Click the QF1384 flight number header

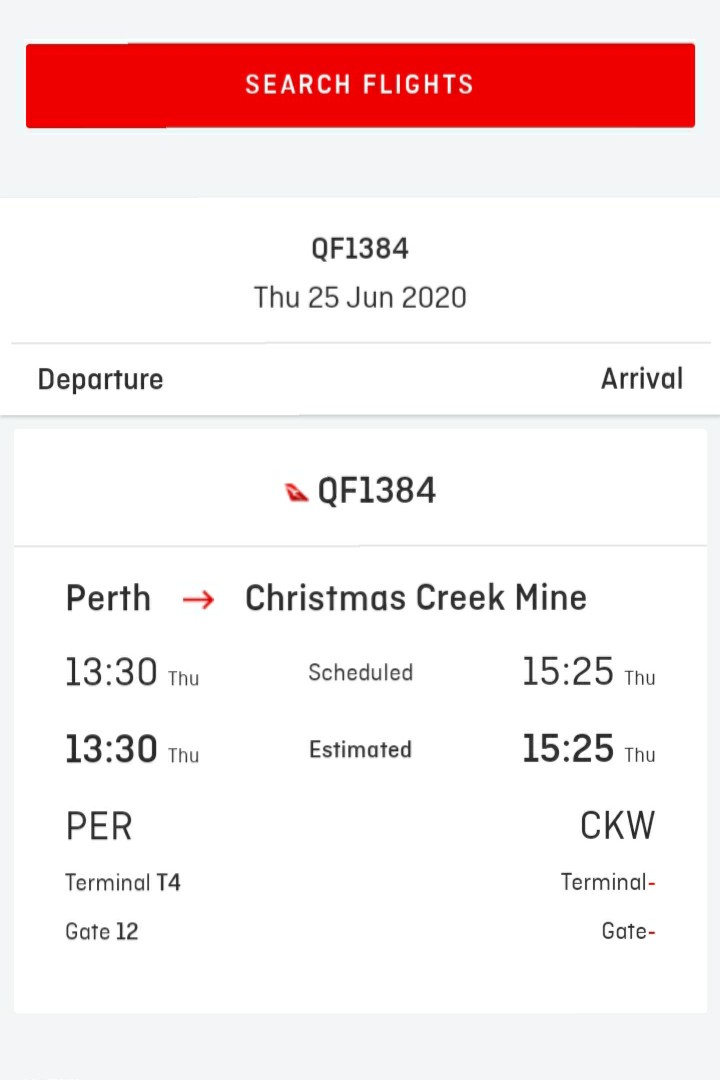coord(360,249)
